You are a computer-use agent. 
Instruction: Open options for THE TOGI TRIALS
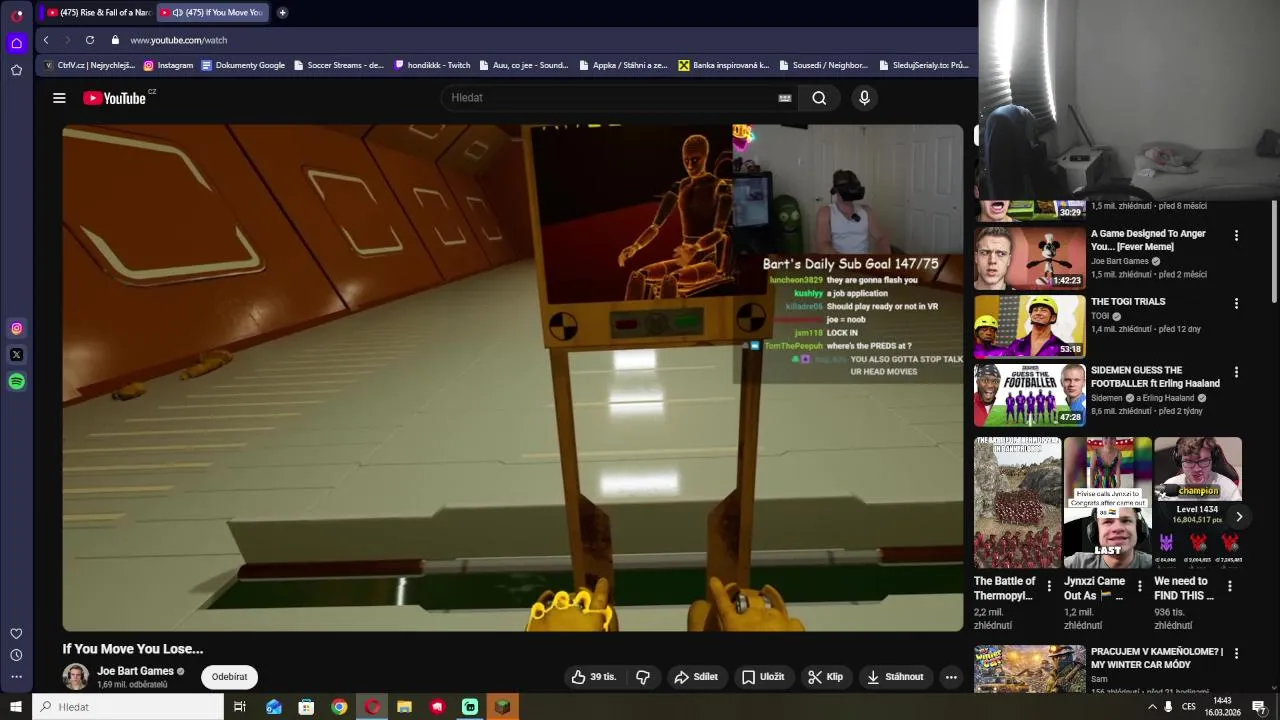coord(1236,303)
